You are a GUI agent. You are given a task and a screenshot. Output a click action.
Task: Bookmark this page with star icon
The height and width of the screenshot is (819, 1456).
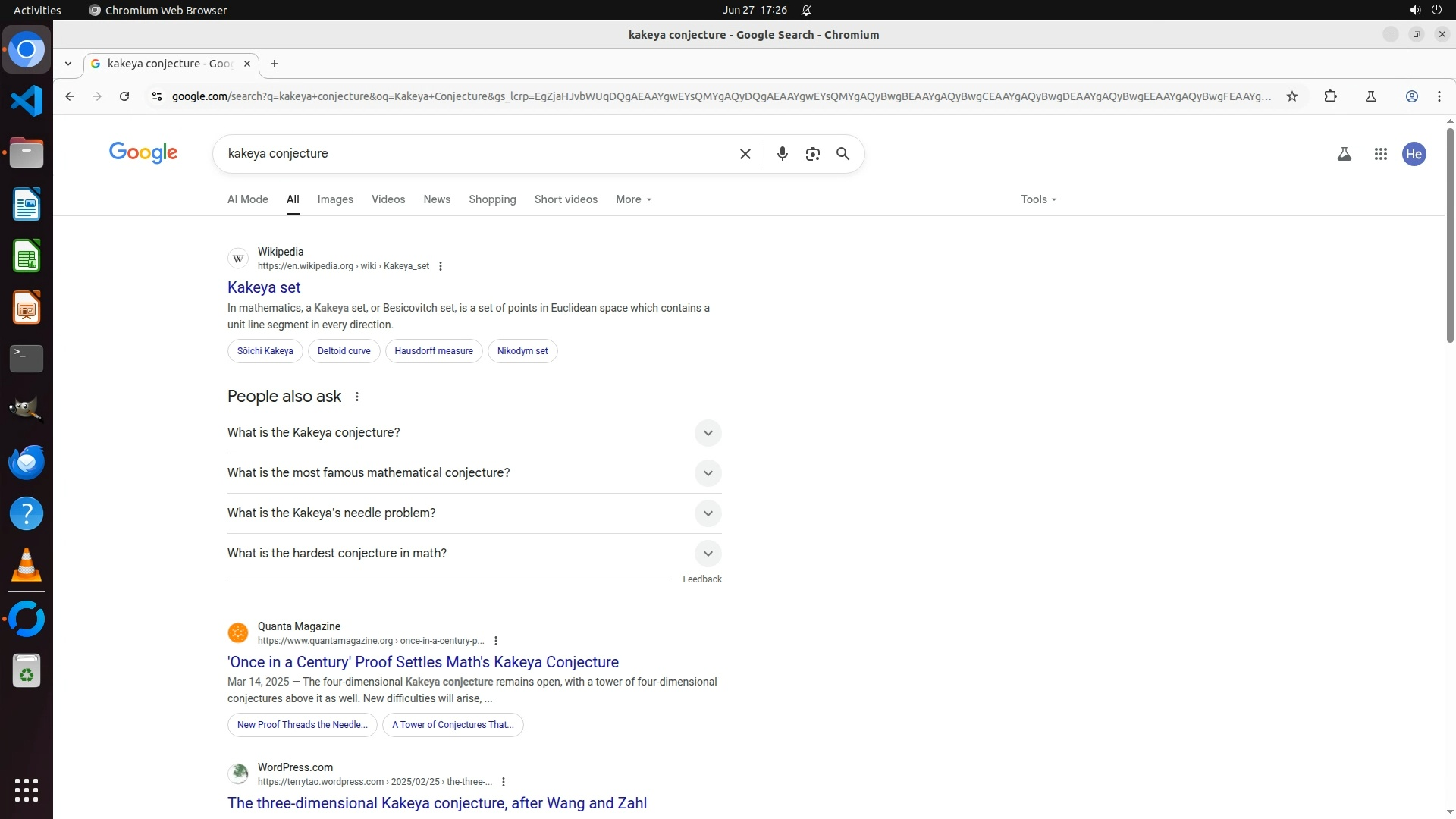(1292, 96)
